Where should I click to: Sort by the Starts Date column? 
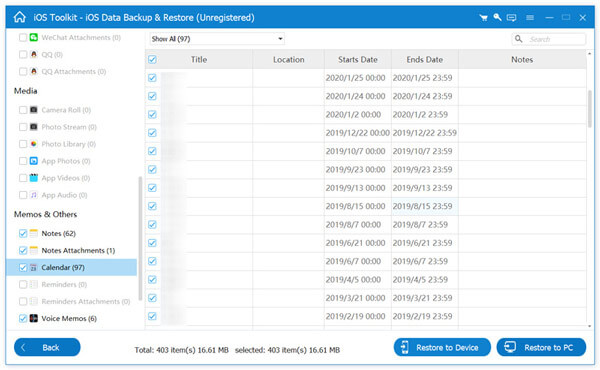[357, 59]
